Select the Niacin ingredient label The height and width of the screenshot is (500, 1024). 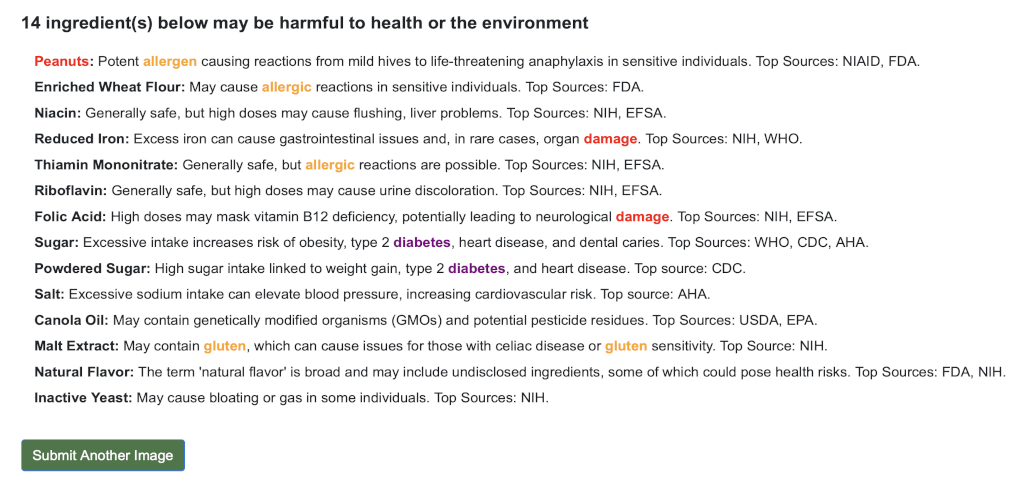(57, 113)
